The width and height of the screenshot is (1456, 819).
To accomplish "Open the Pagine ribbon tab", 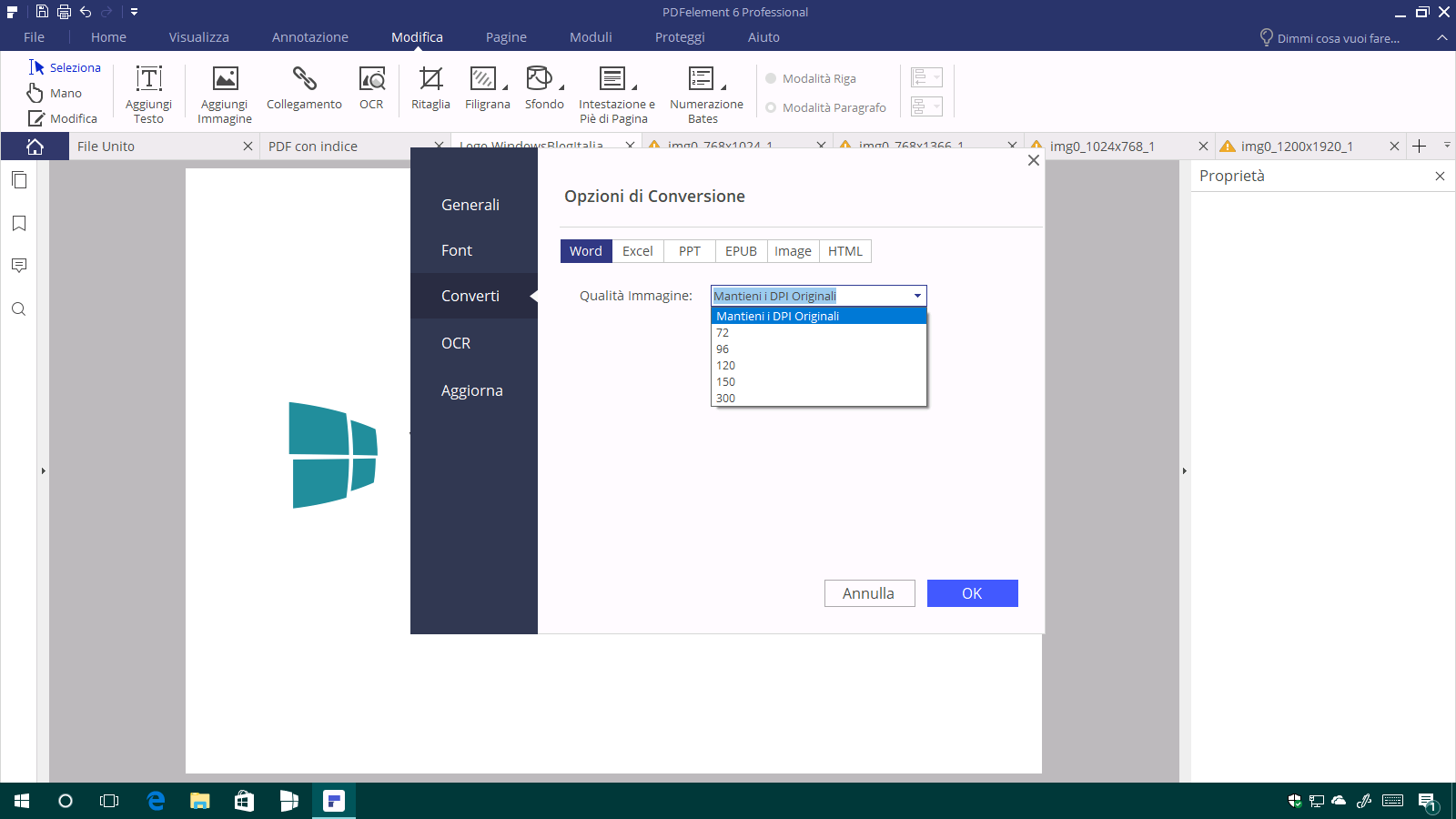I will point(506,37).
